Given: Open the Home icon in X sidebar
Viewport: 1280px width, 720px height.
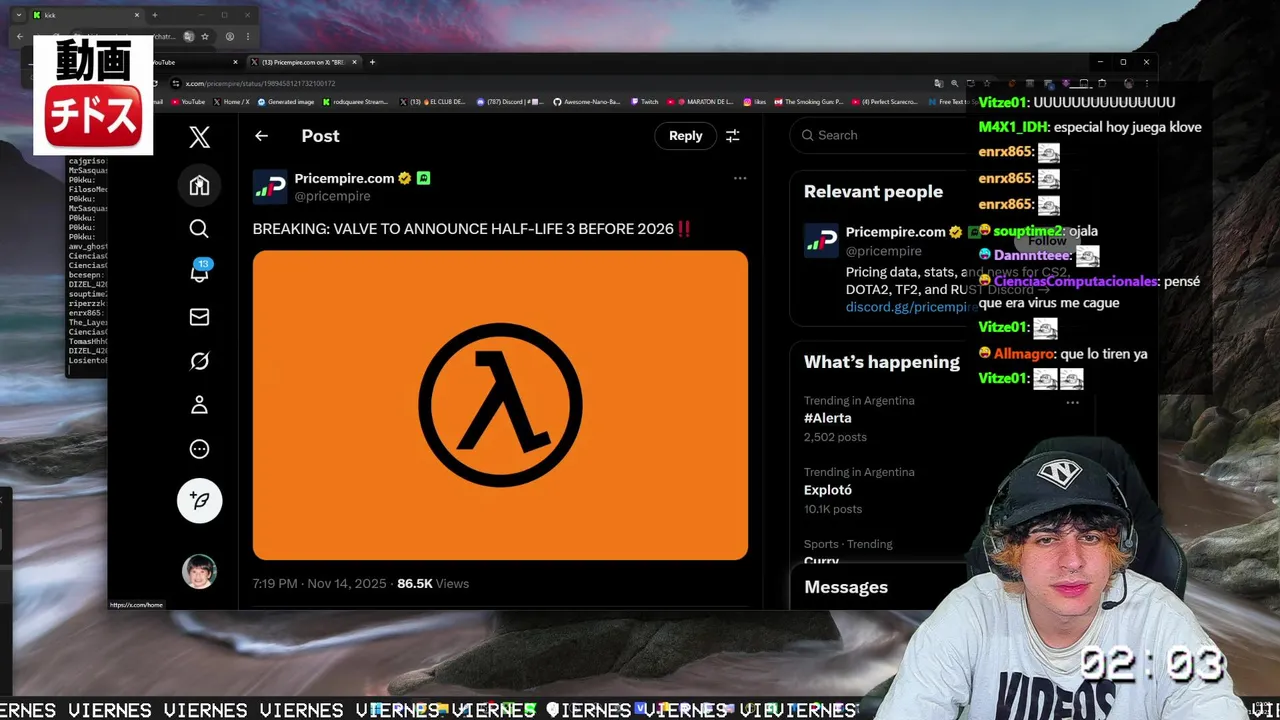Looking at the screenshot, I should pyautogui.click(x=199, y=185).
